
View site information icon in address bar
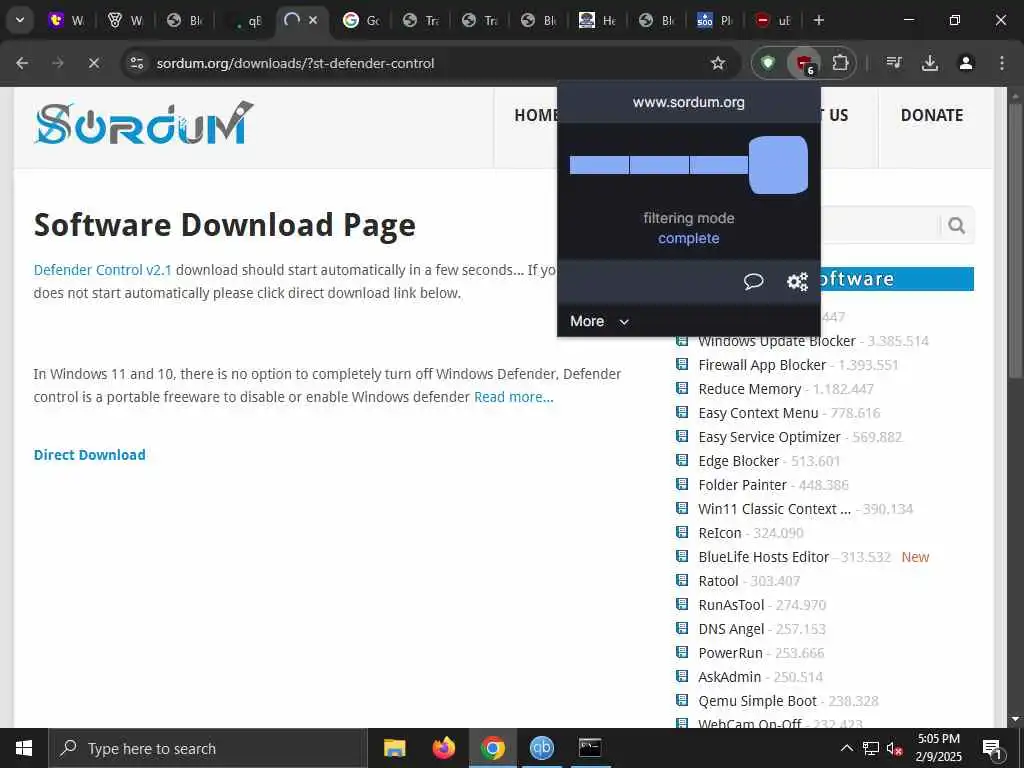coord(136,63)
